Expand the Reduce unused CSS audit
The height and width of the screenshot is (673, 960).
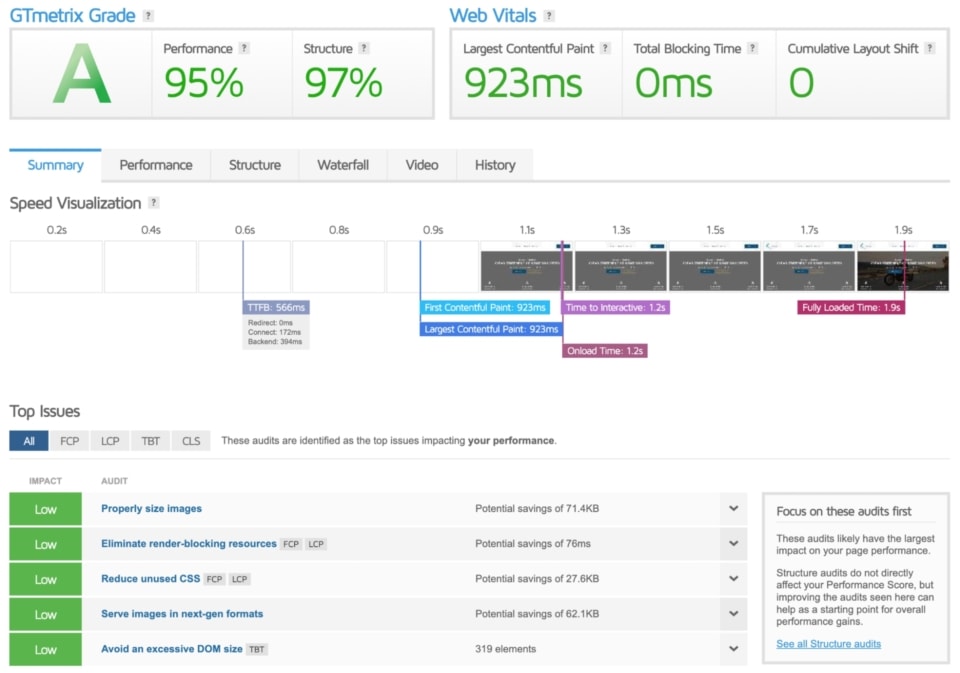coord(733,579)
